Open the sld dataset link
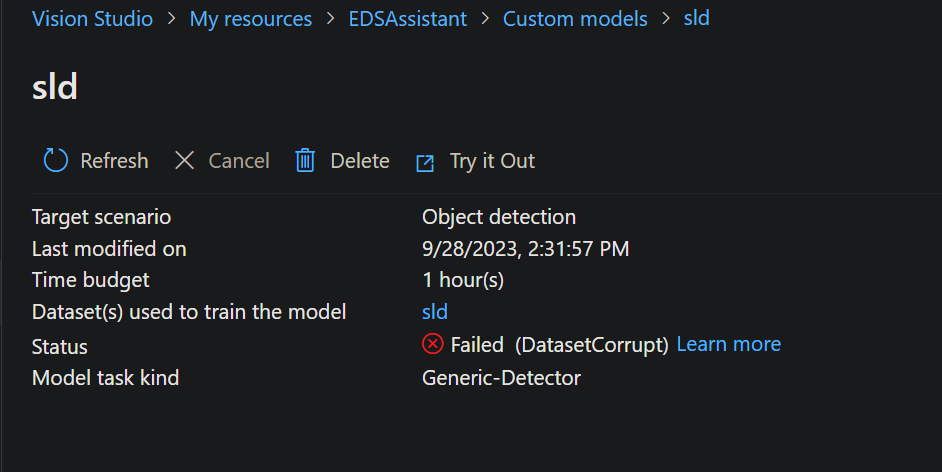942x472 pixels. [x=435, y=312]
